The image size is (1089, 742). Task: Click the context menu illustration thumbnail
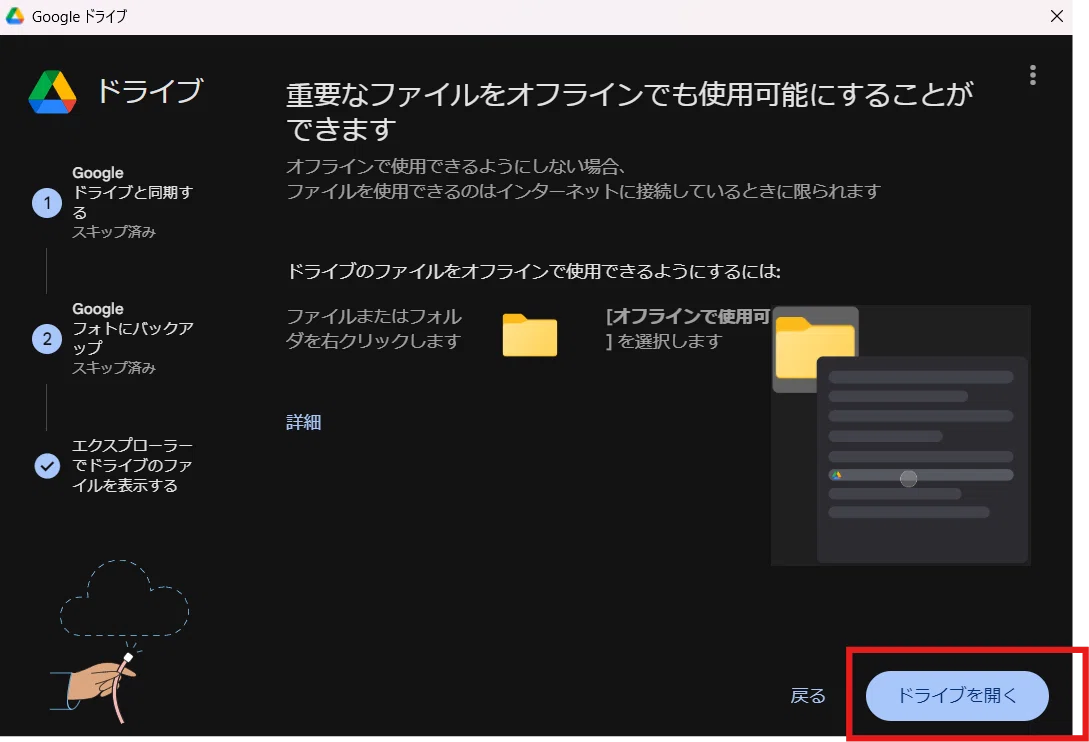(x=901, y=435)
